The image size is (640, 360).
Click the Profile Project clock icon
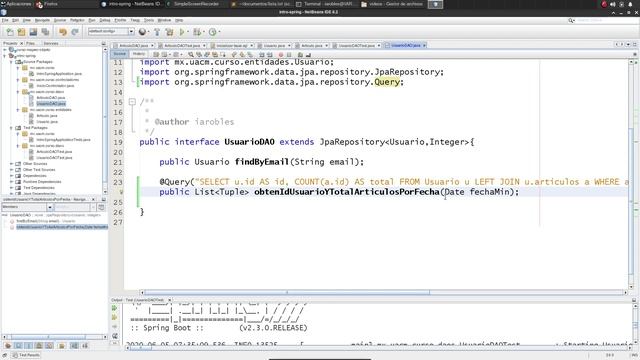click(x=212, y=32)
